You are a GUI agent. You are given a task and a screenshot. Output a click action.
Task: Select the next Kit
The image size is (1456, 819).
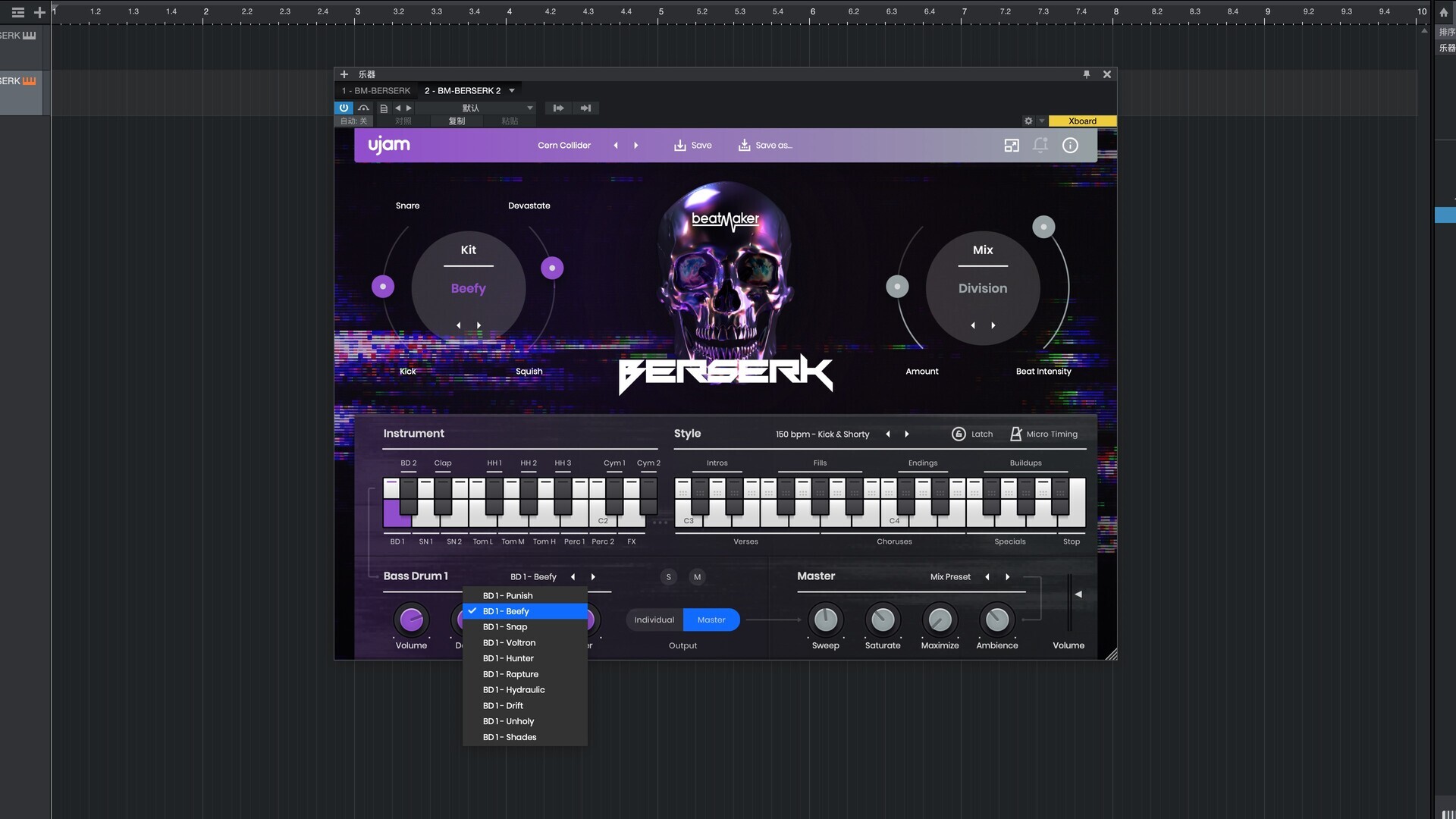pos(479,325)
